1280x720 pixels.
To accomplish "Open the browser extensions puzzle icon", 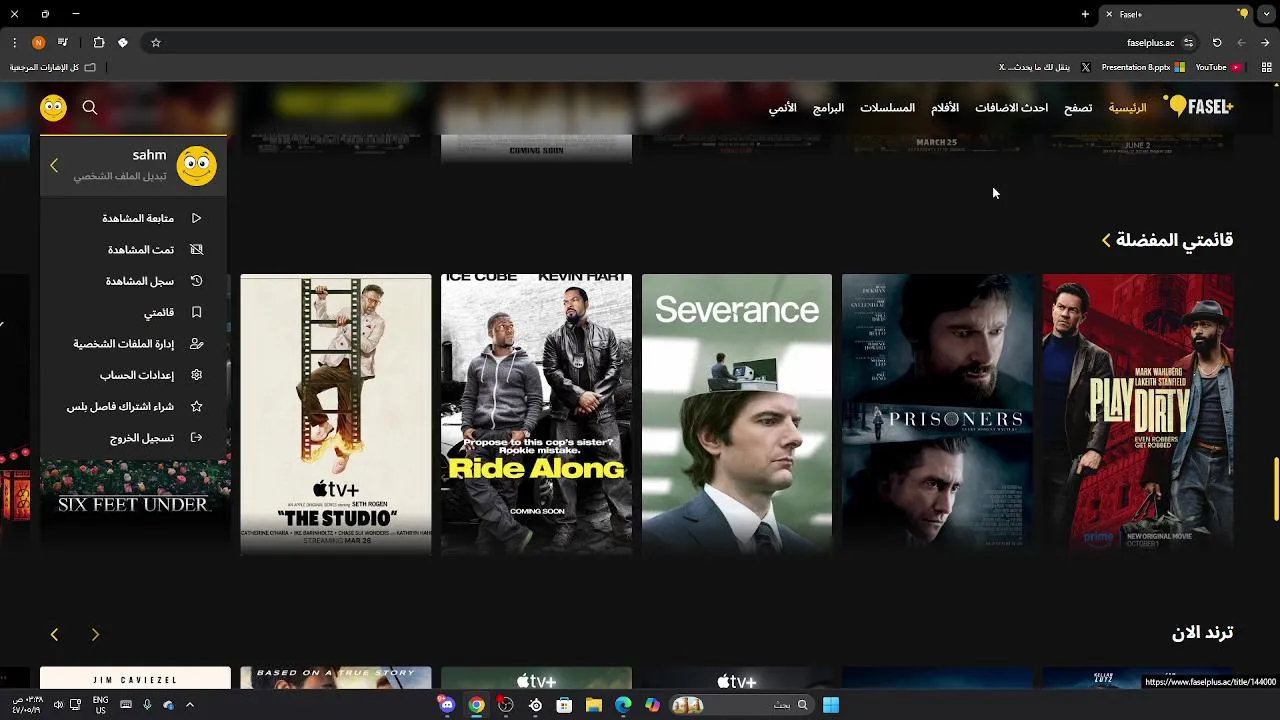I will [99, 43].
